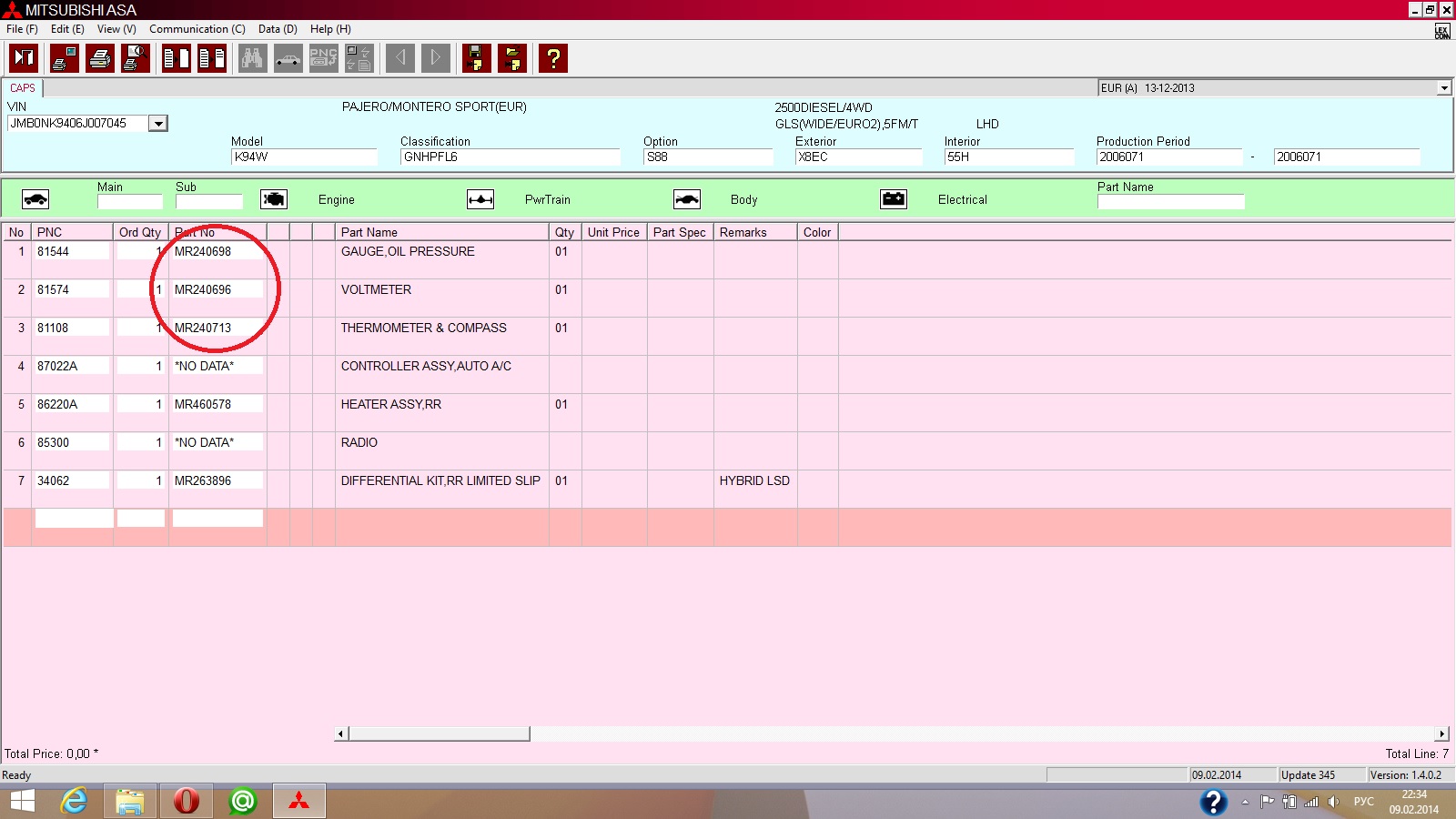Screen dimensions: 1456x819
Task: Select the Engine group icon
Action: [x=274, y=199]
